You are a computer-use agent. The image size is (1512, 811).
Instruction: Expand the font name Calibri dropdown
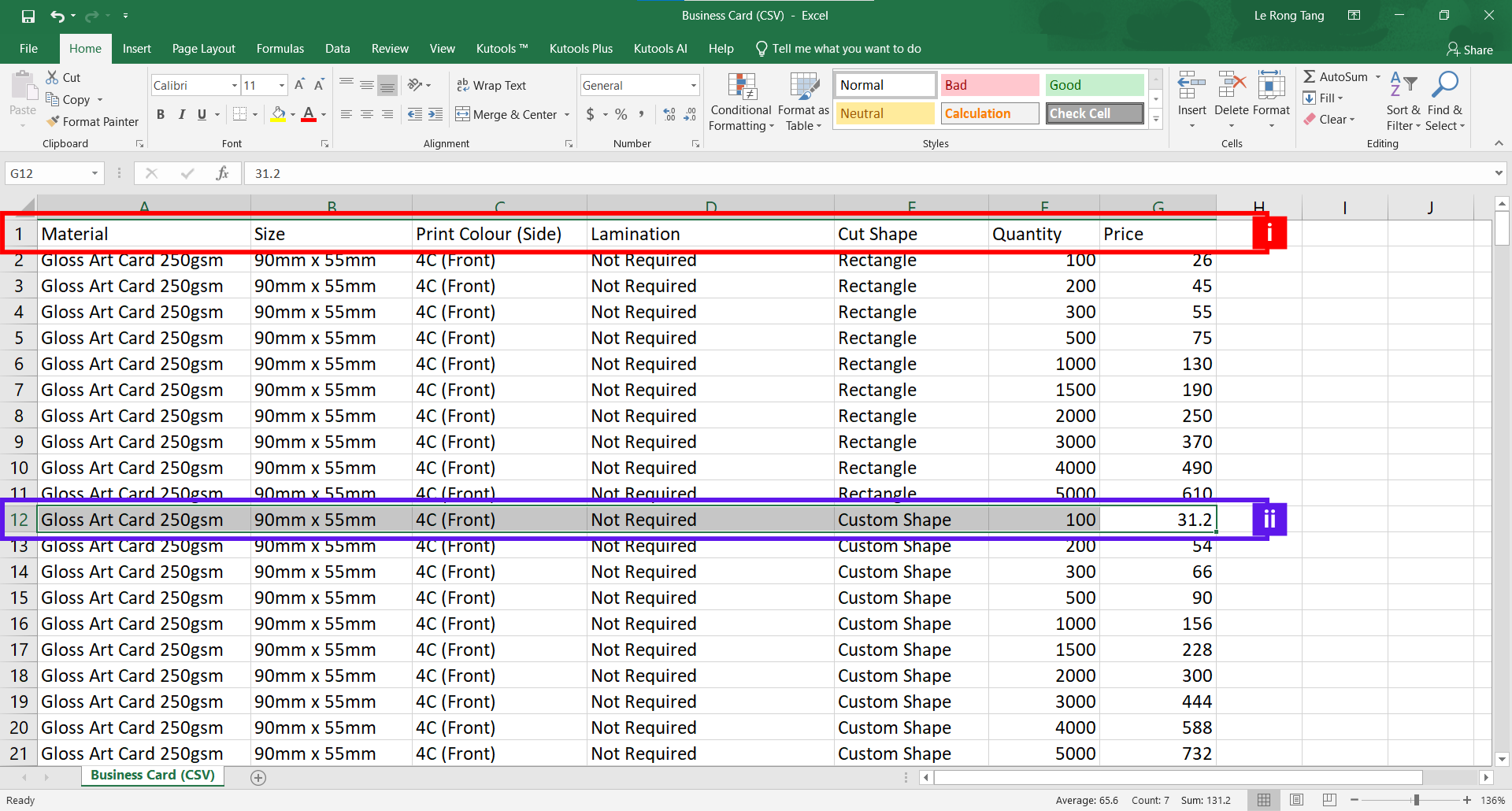click(x=235, y=85)
